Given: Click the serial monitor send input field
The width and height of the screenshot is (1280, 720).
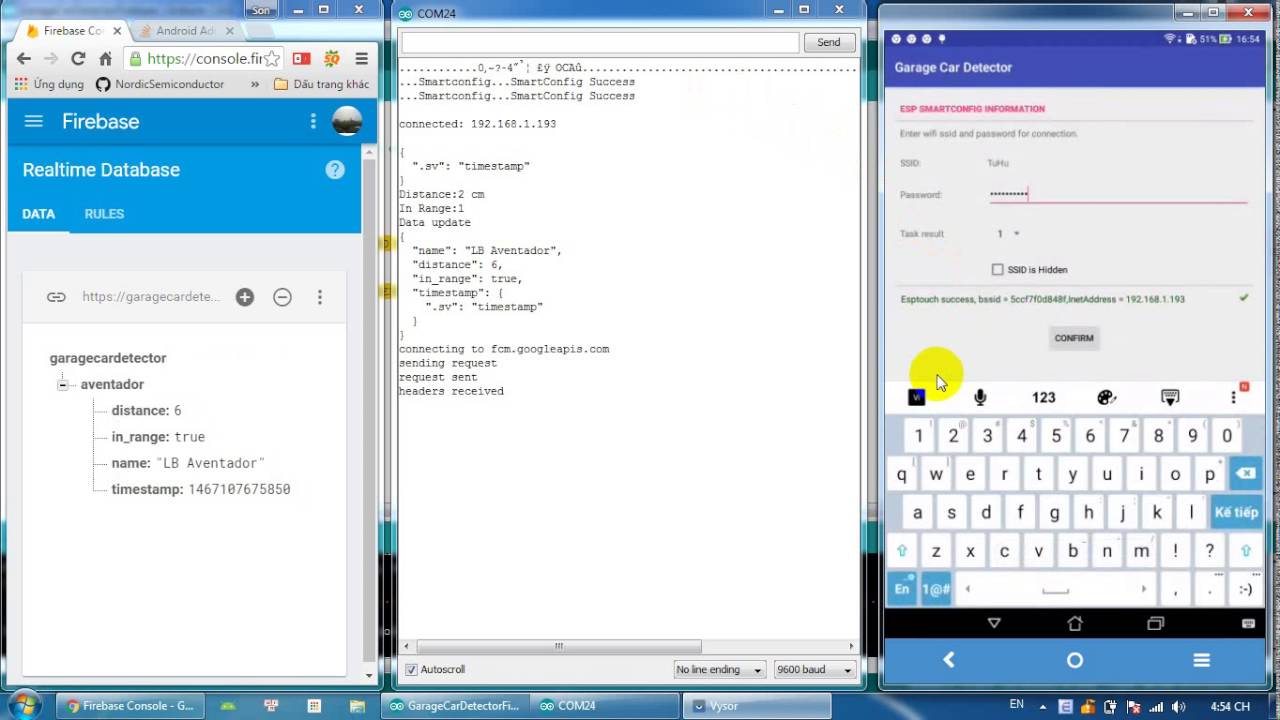Looking at the screenshot, I should coord(600,42).
